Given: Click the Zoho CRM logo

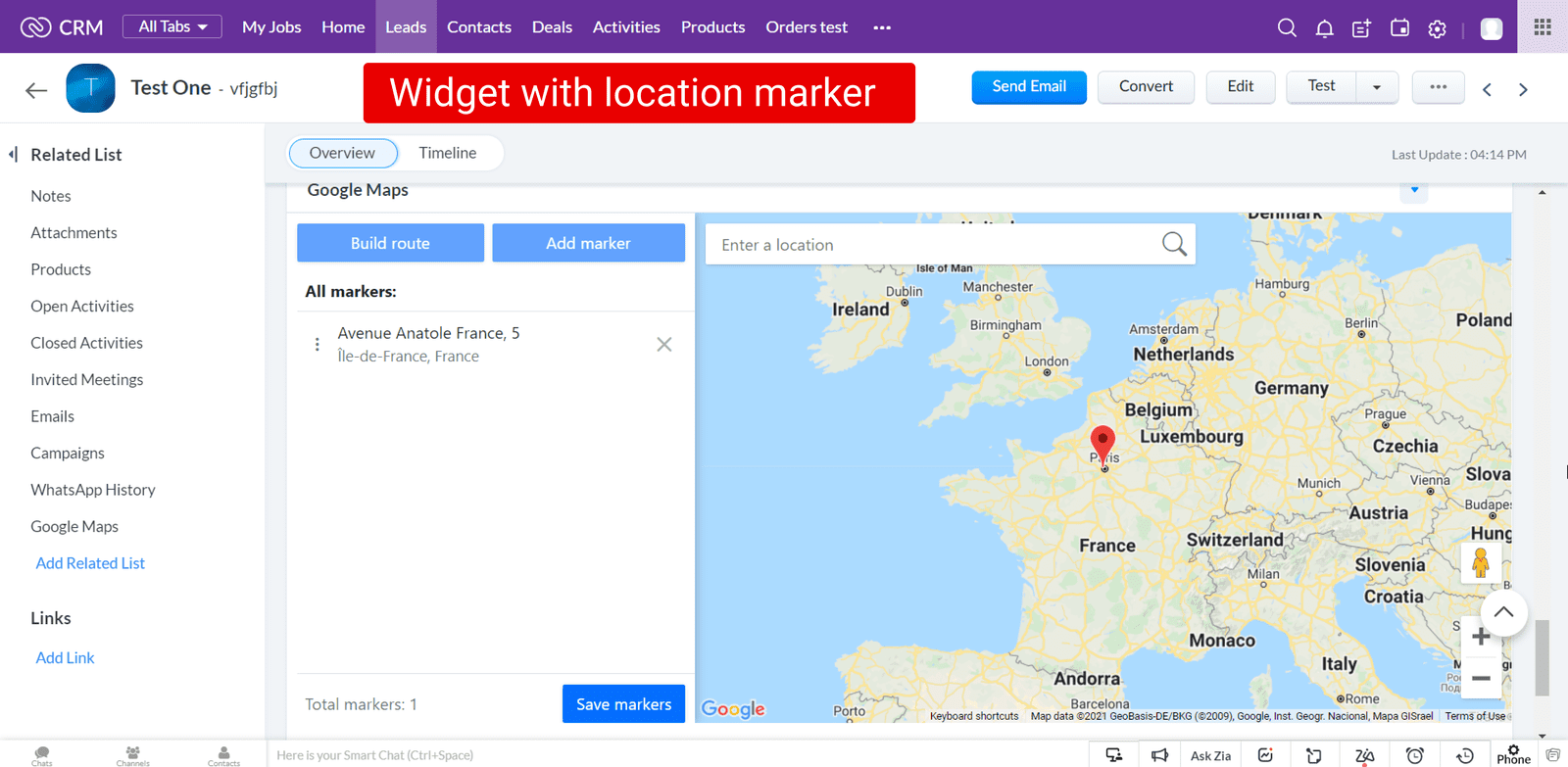Looking at the screenshot, I should 62,27.
